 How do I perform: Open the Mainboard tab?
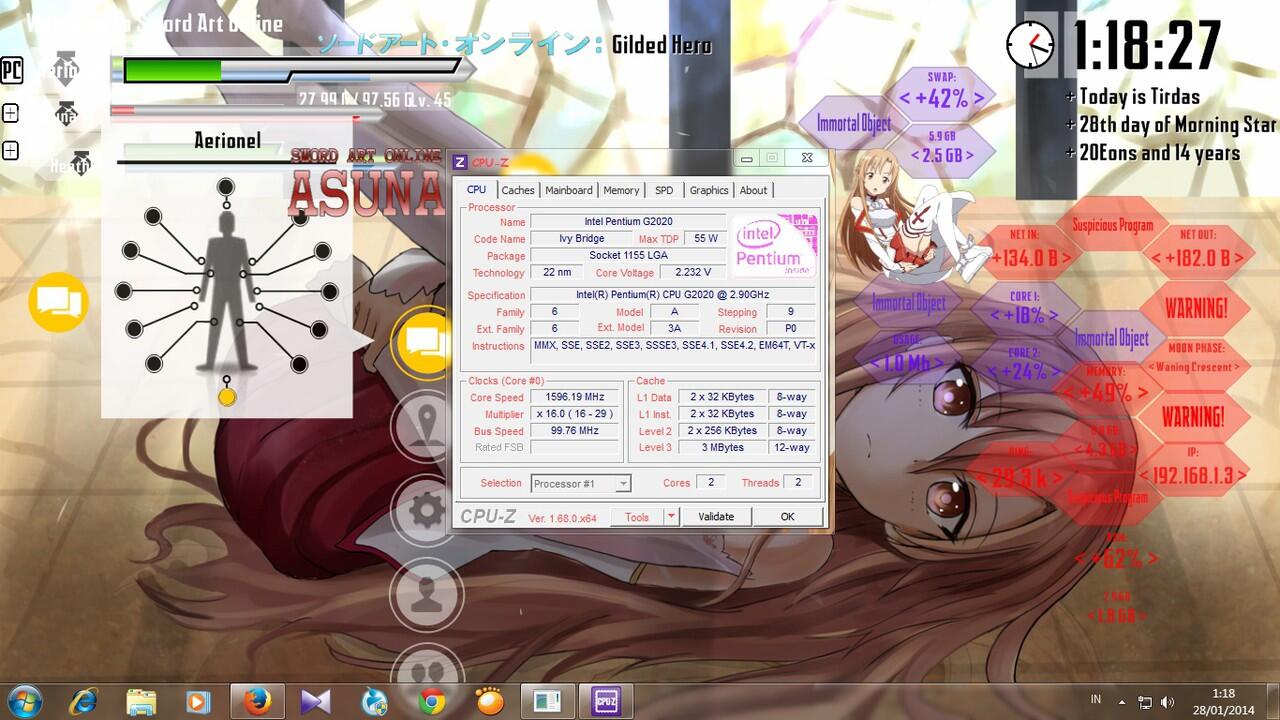coord(569,190)
